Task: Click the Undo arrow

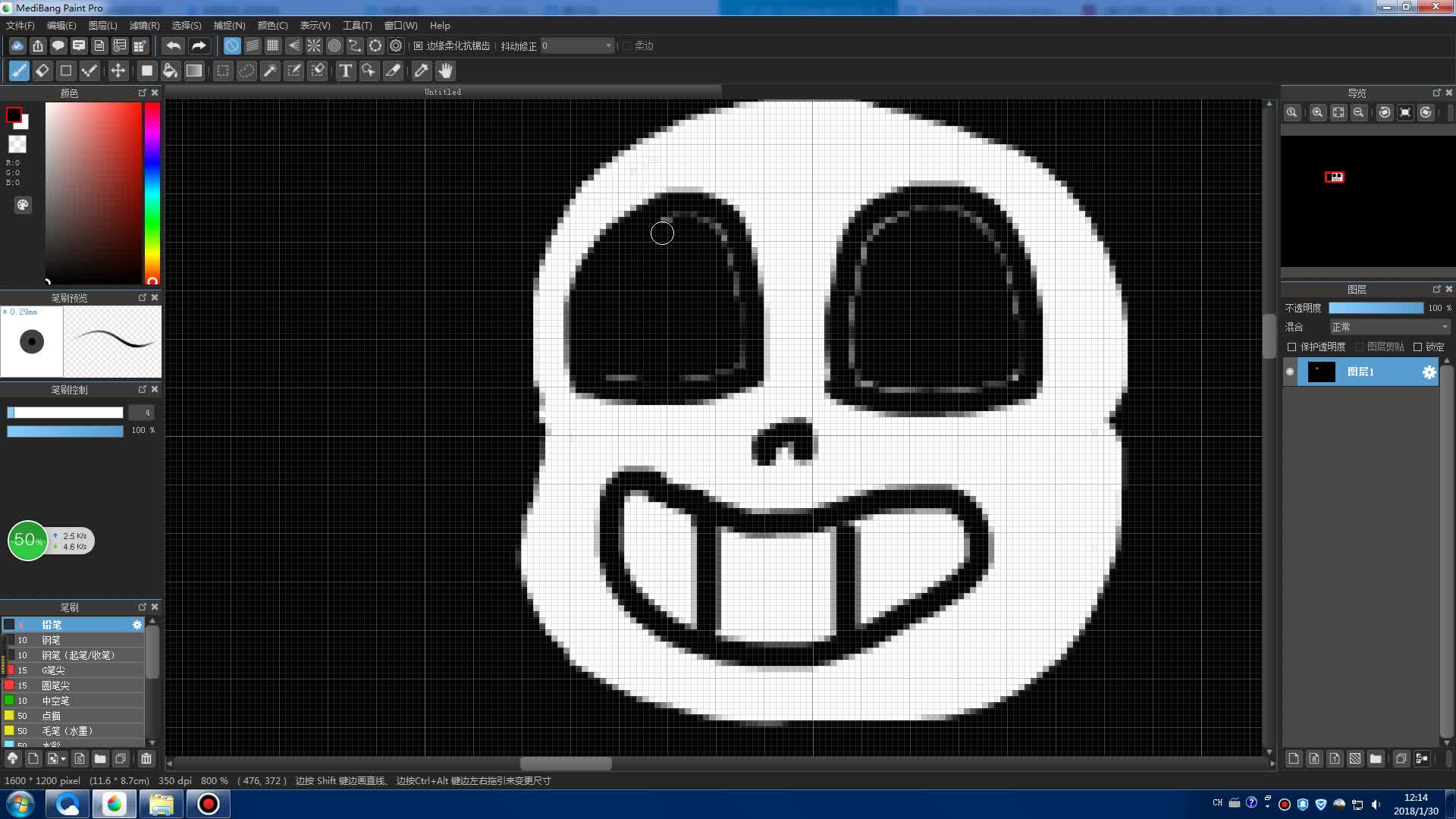Action: (x=174, y=45)
